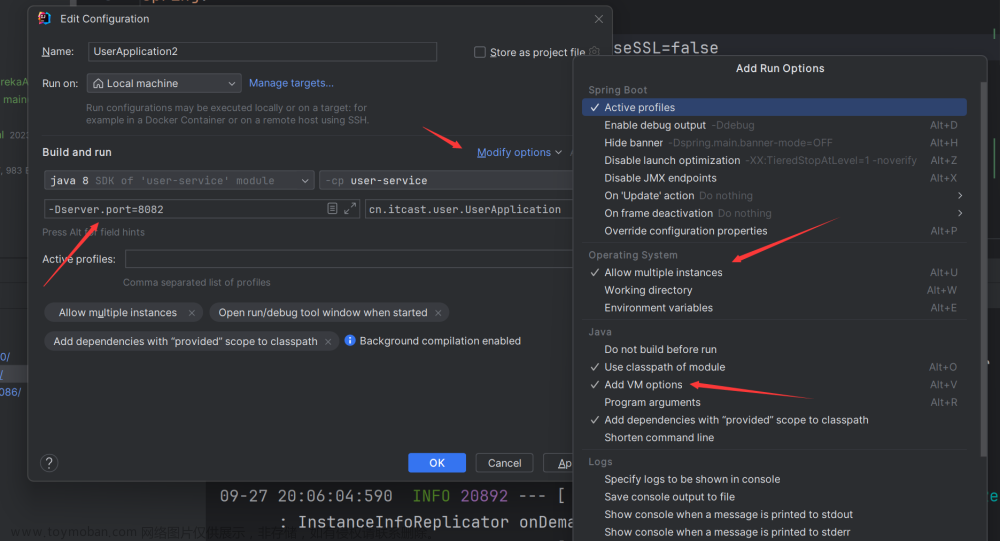The image size is (1000, 541).
Task: Select Enable debug output option
Action: (774, 125)
